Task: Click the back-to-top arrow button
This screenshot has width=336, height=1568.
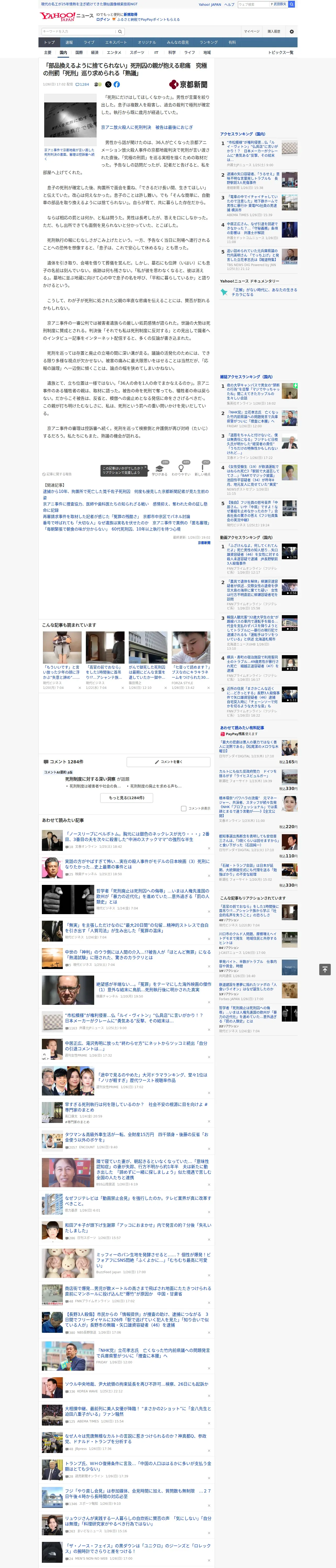Action: 324,970
